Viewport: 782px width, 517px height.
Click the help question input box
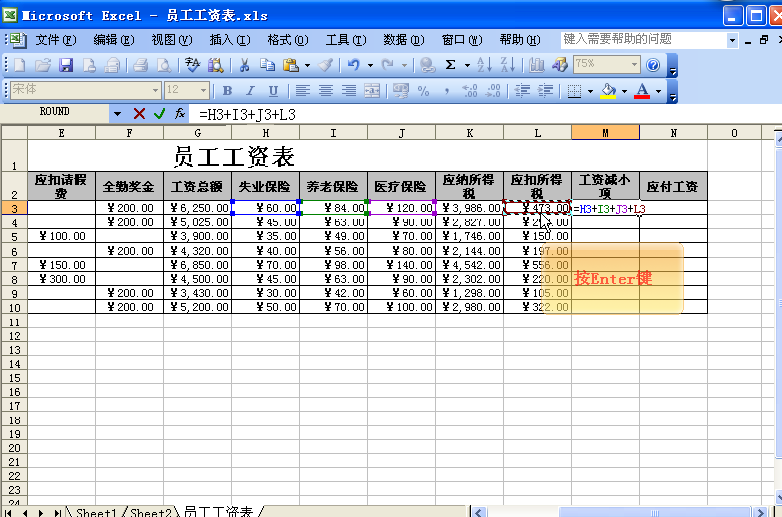[643, 40]
